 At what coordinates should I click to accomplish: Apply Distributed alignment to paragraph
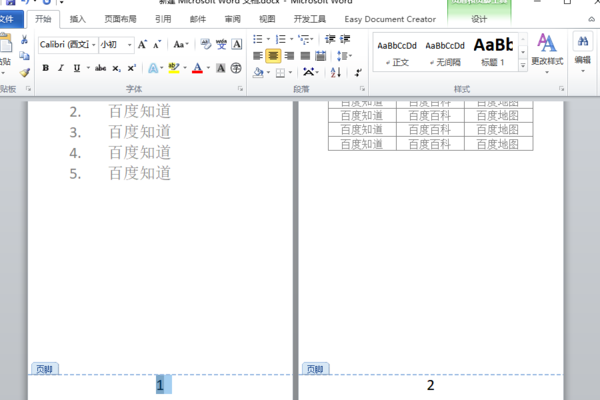[x=321, y=56]
